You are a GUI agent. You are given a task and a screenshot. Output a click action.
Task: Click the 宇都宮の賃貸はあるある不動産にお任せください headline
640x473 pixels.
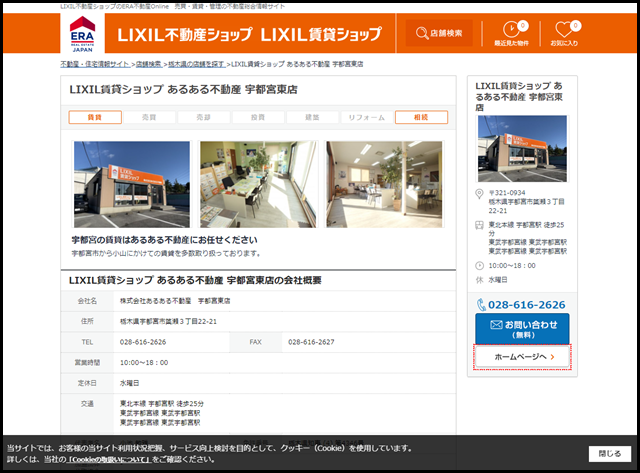tap(164, 240)
